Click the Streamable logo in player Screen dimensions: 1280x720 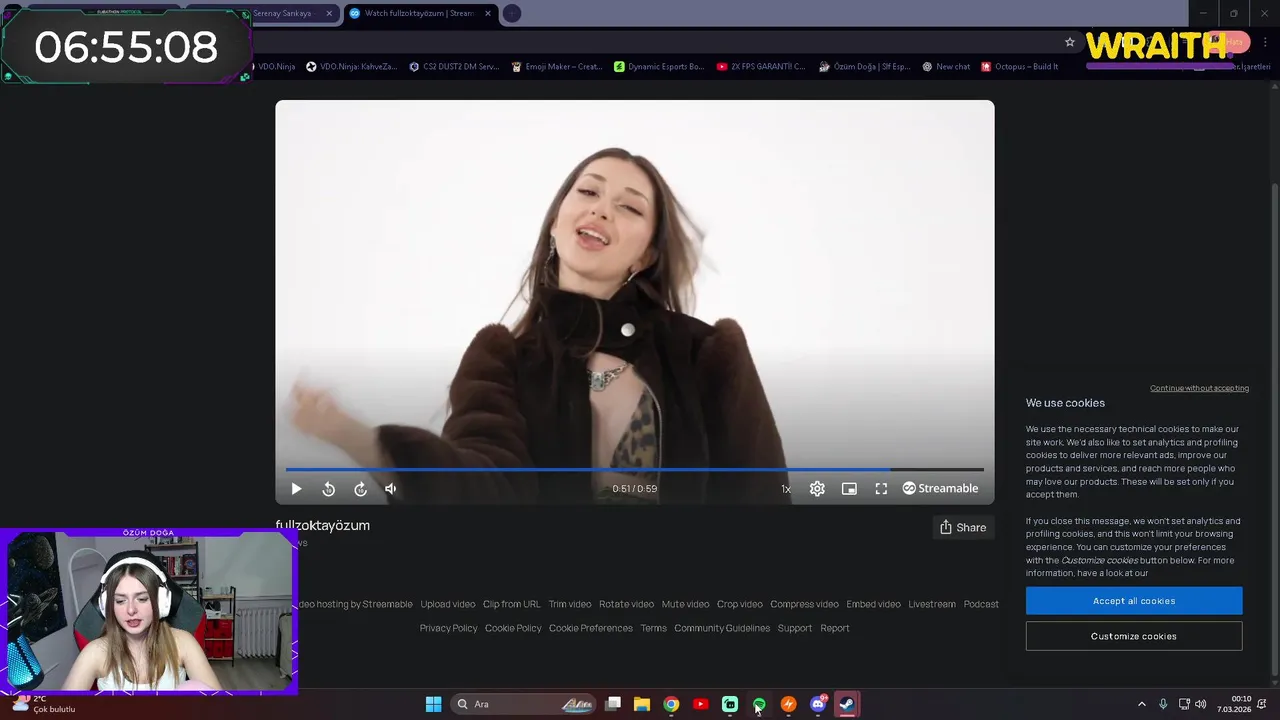point(940,488)
